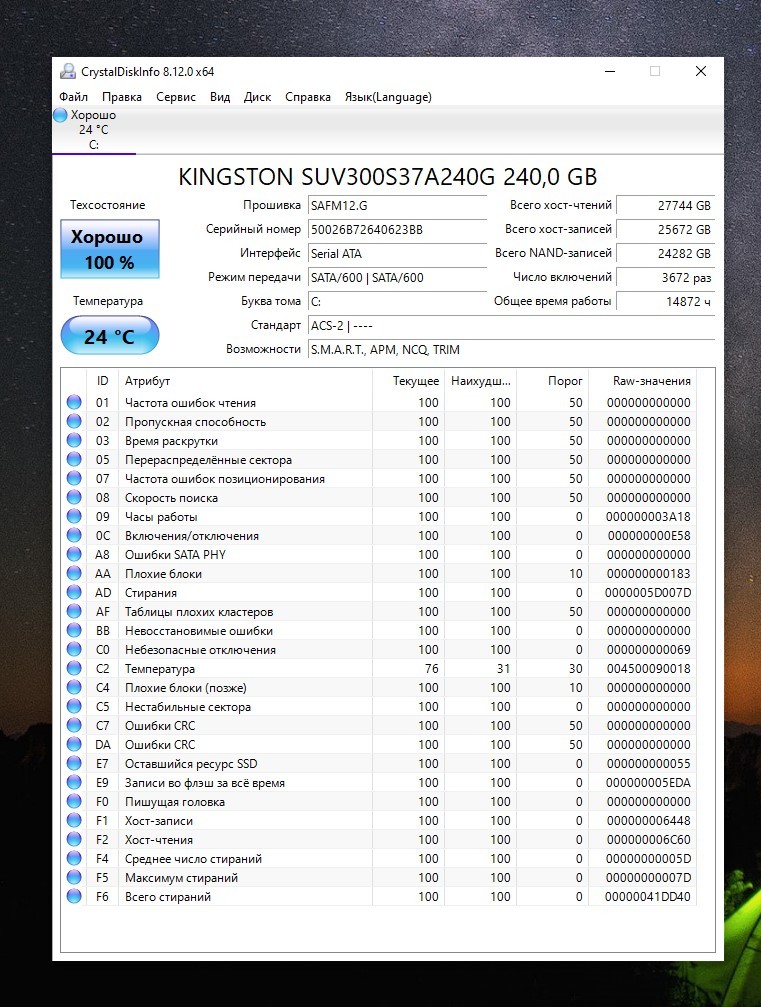
Task: Click the status orb for attribute E9
Action: tap(74, 782)
